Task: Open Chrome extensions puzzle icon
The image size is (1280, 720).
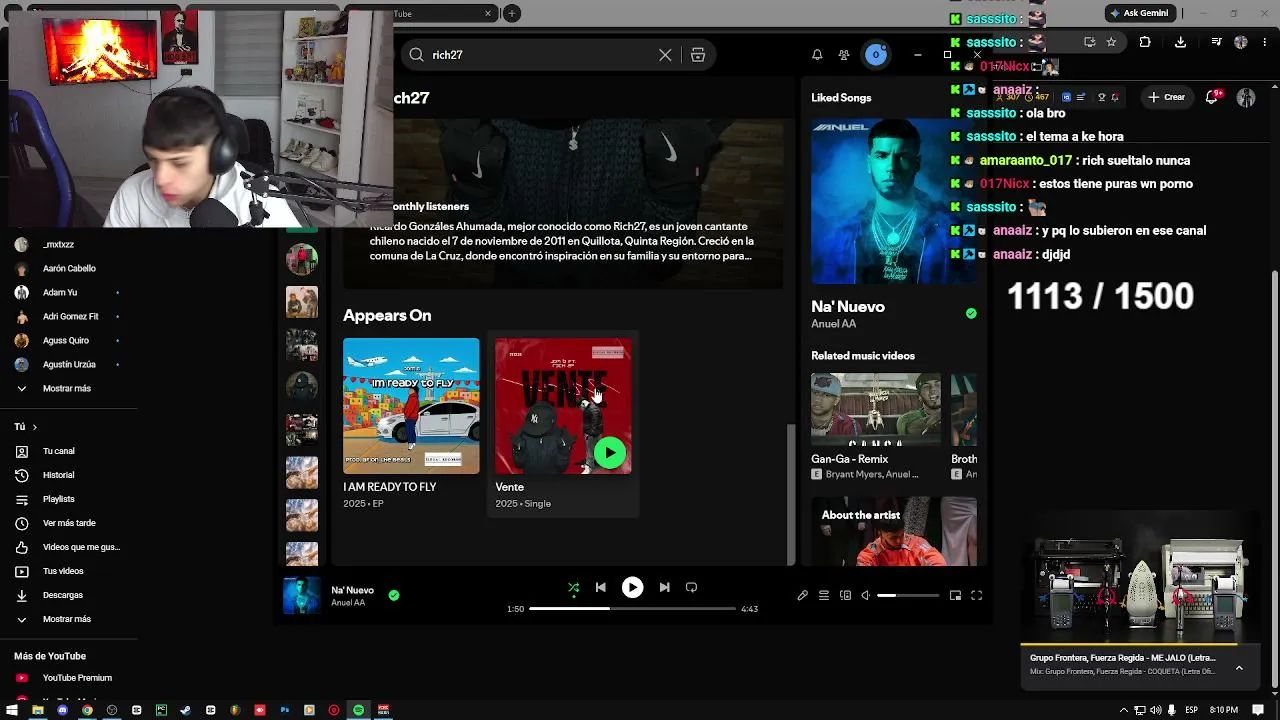Action: click(x=1145, y=42)
